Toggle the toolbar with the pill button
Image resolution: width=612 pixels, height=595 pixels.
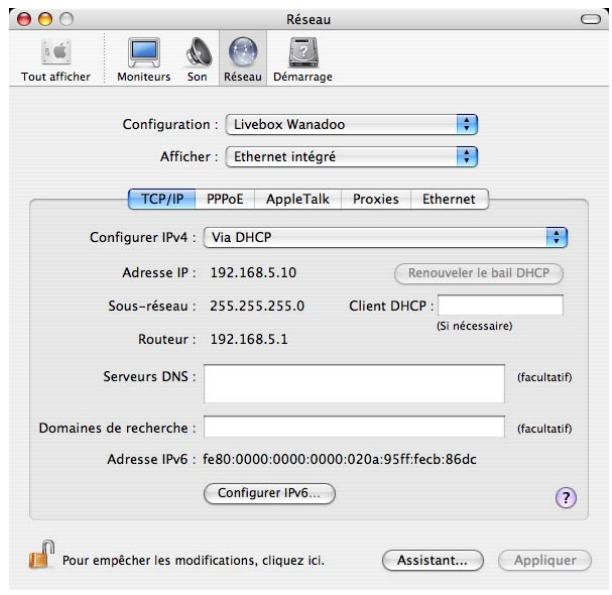(x=591, y=19)
